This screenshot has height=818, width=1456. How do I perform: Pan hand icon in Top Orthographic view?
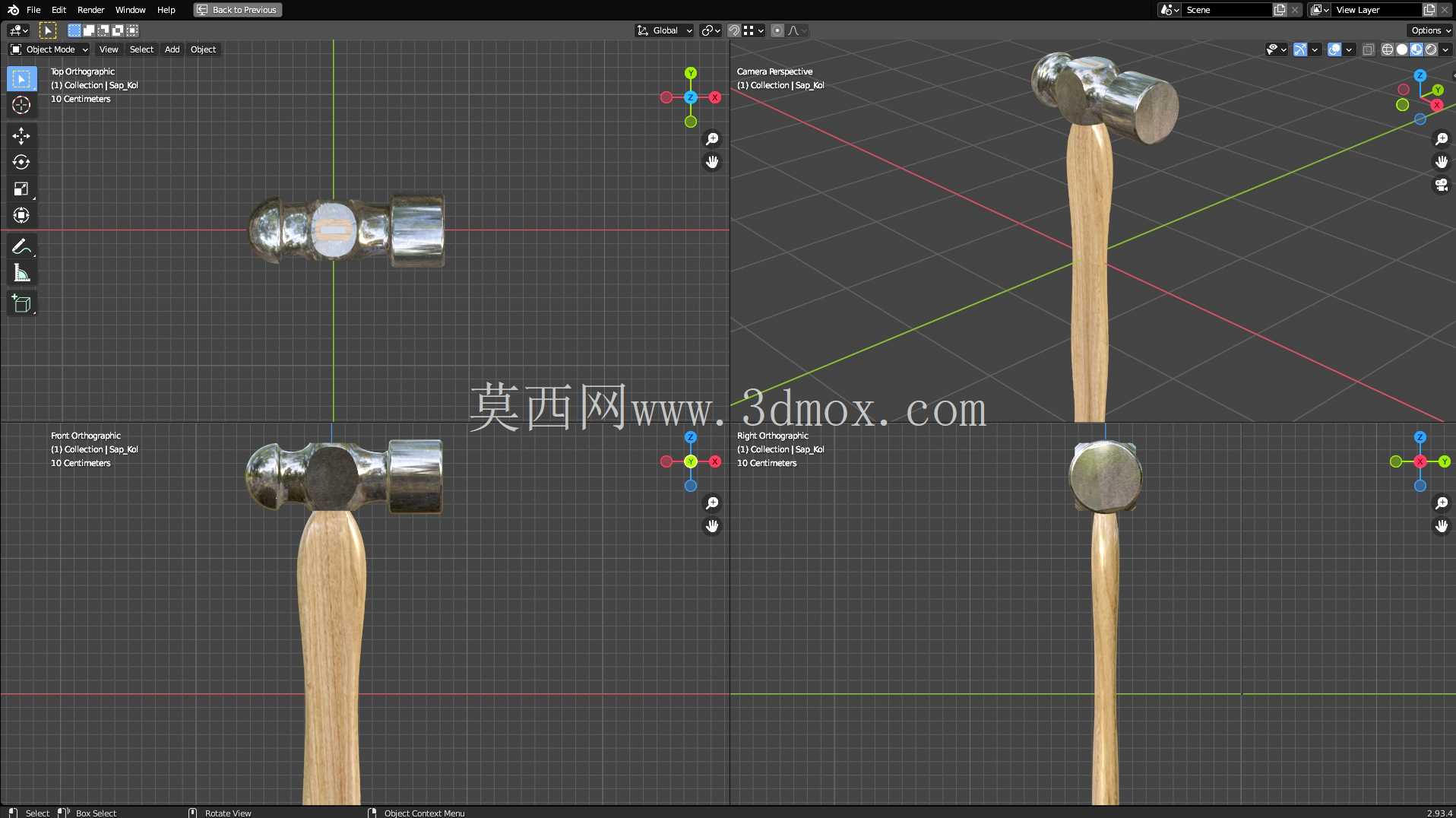point(712,162)
